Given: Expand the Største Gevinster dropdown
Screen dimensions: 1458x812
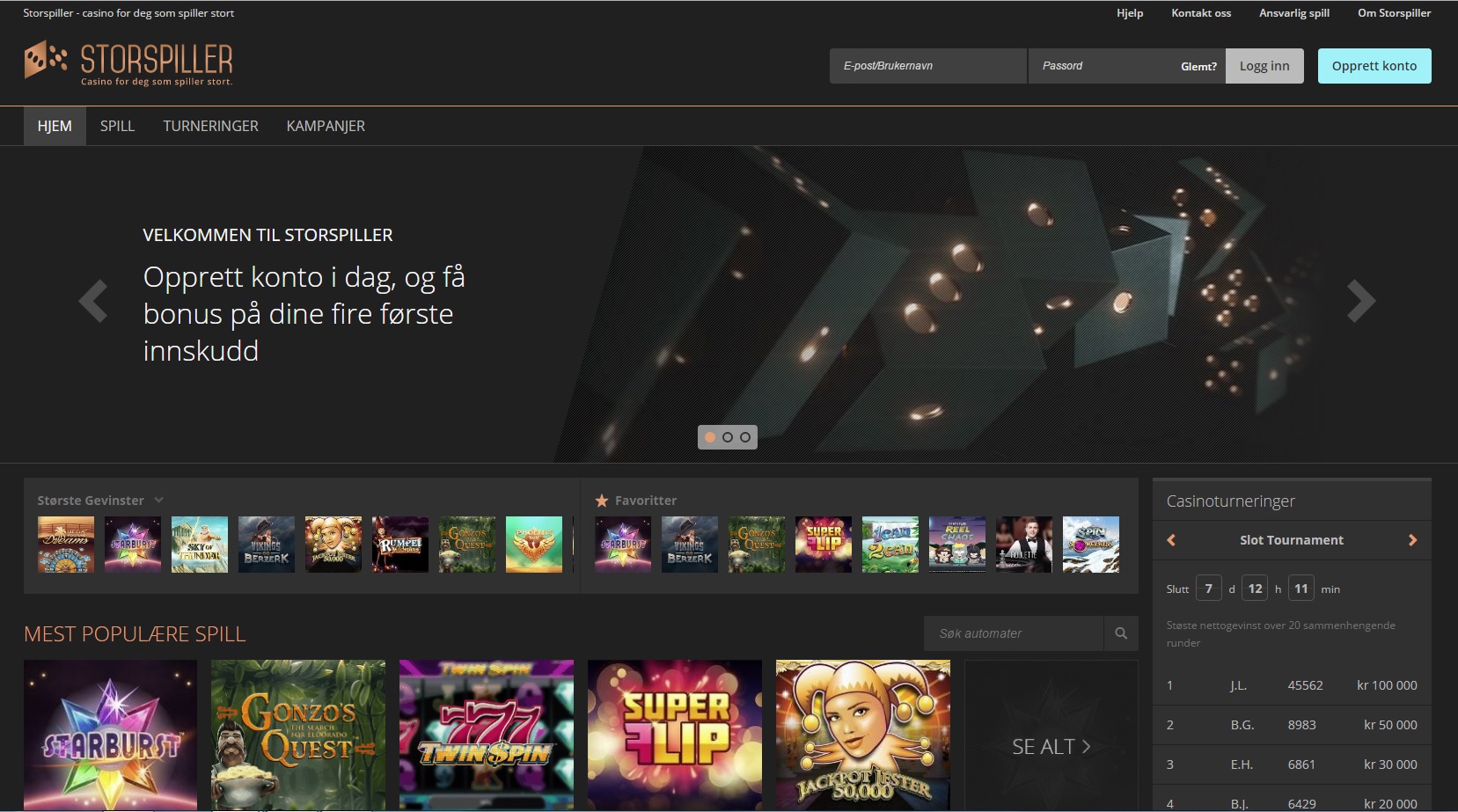Looking at the screenshot, I should [x=158, y=501].
